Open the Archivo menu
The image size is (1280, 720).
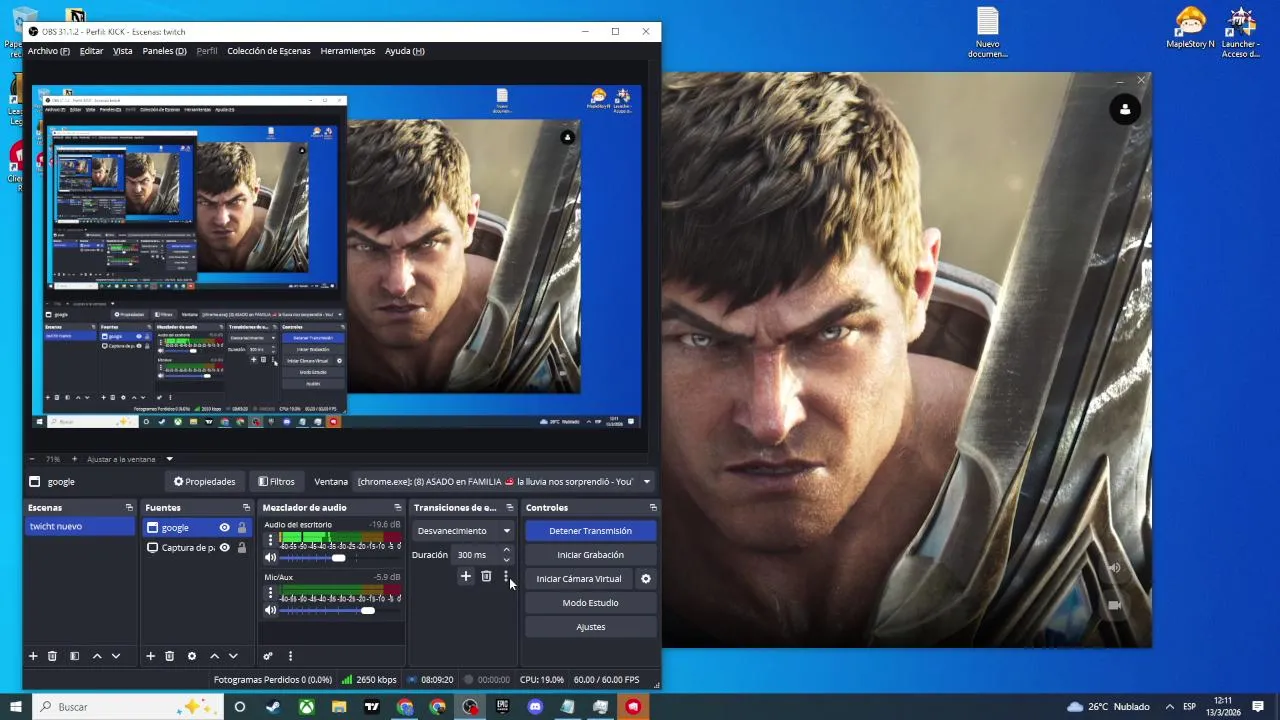click(49, 51)
